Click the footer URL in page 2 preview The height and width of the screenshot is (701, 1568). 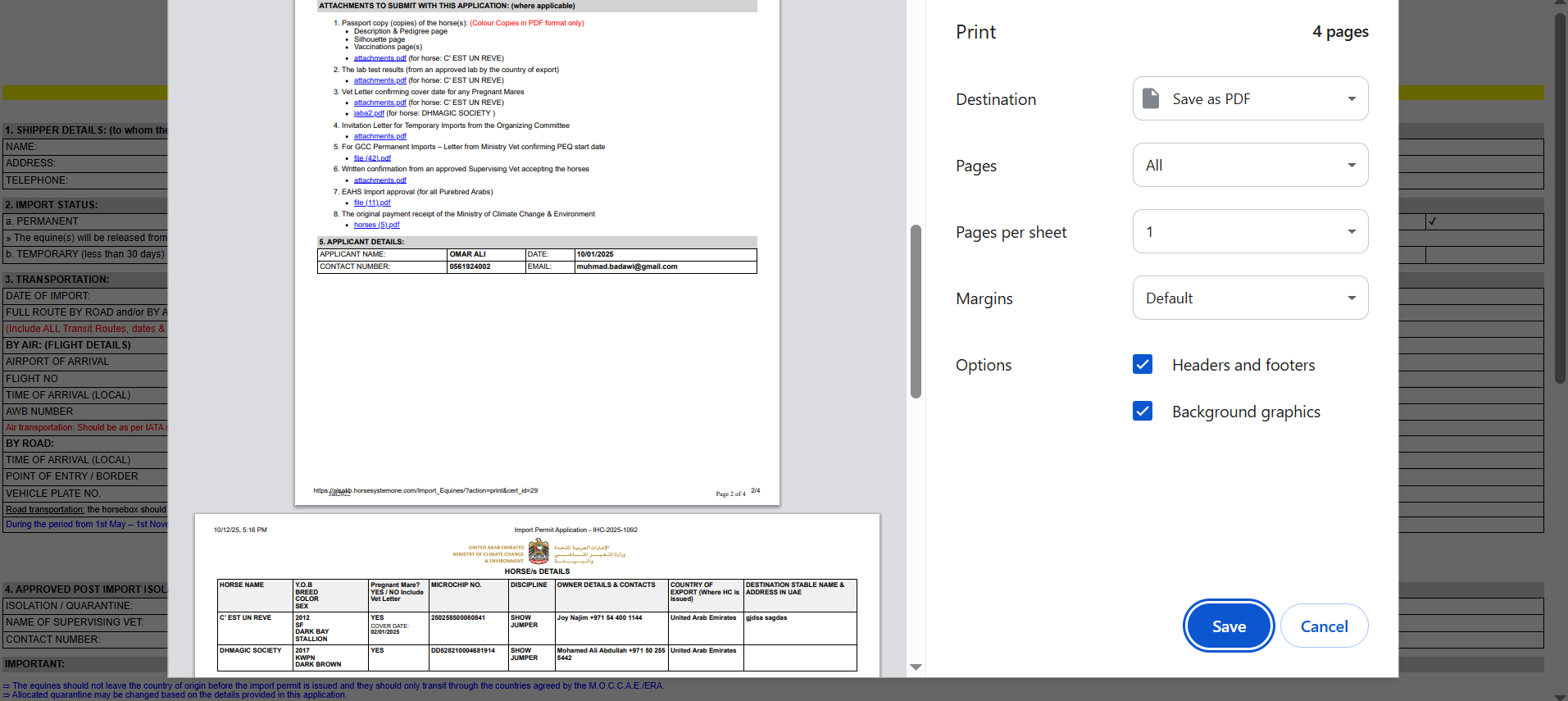[x=425, y=490]
